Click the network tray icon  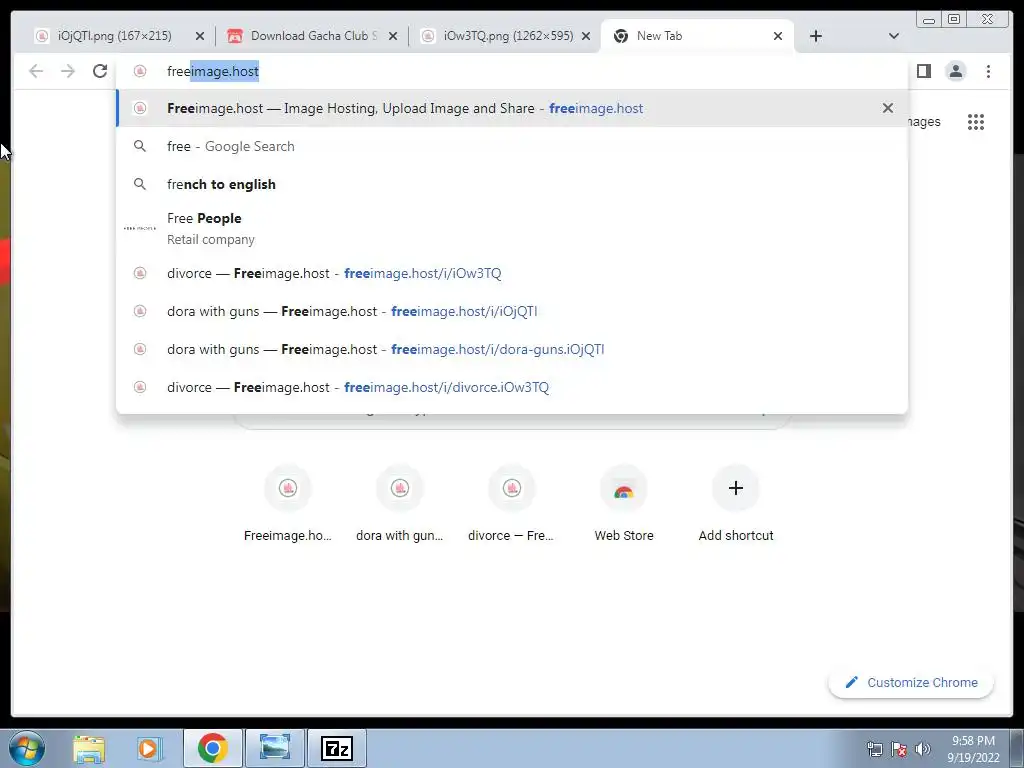[874, 749]
